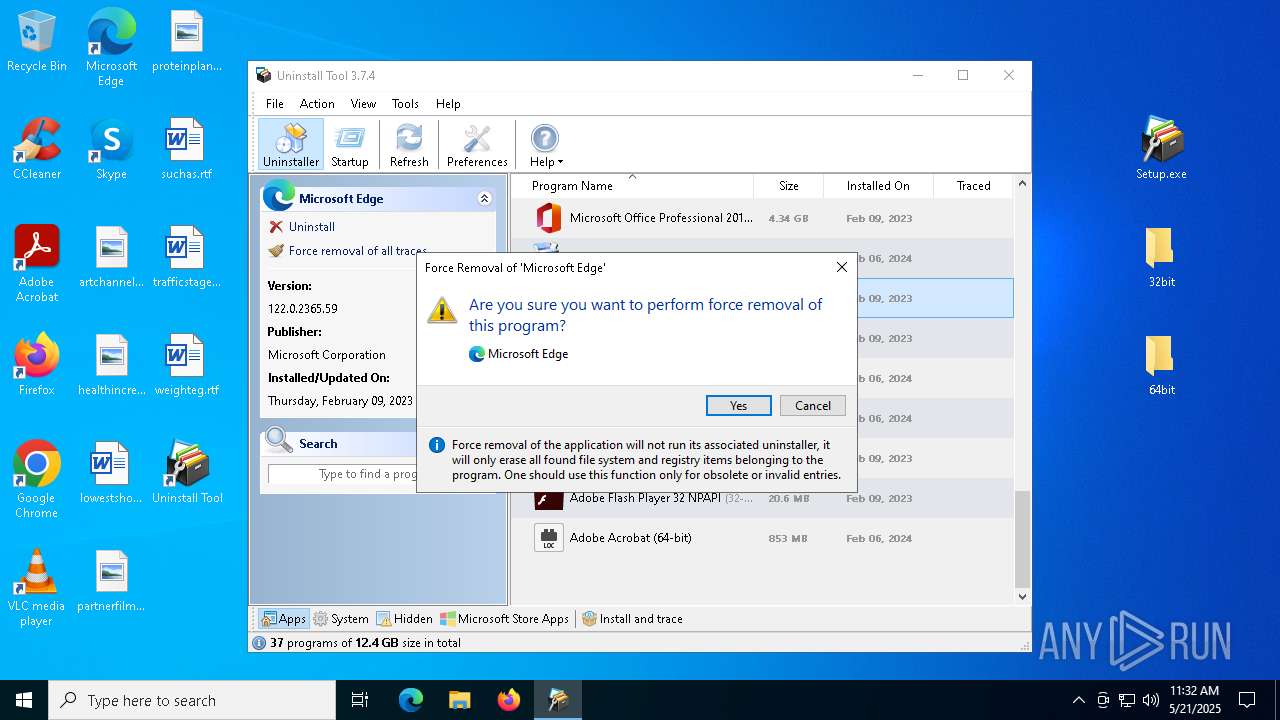Open the File menu
The height and width of the screenshot is (720, 1280).
coord(275,104)
